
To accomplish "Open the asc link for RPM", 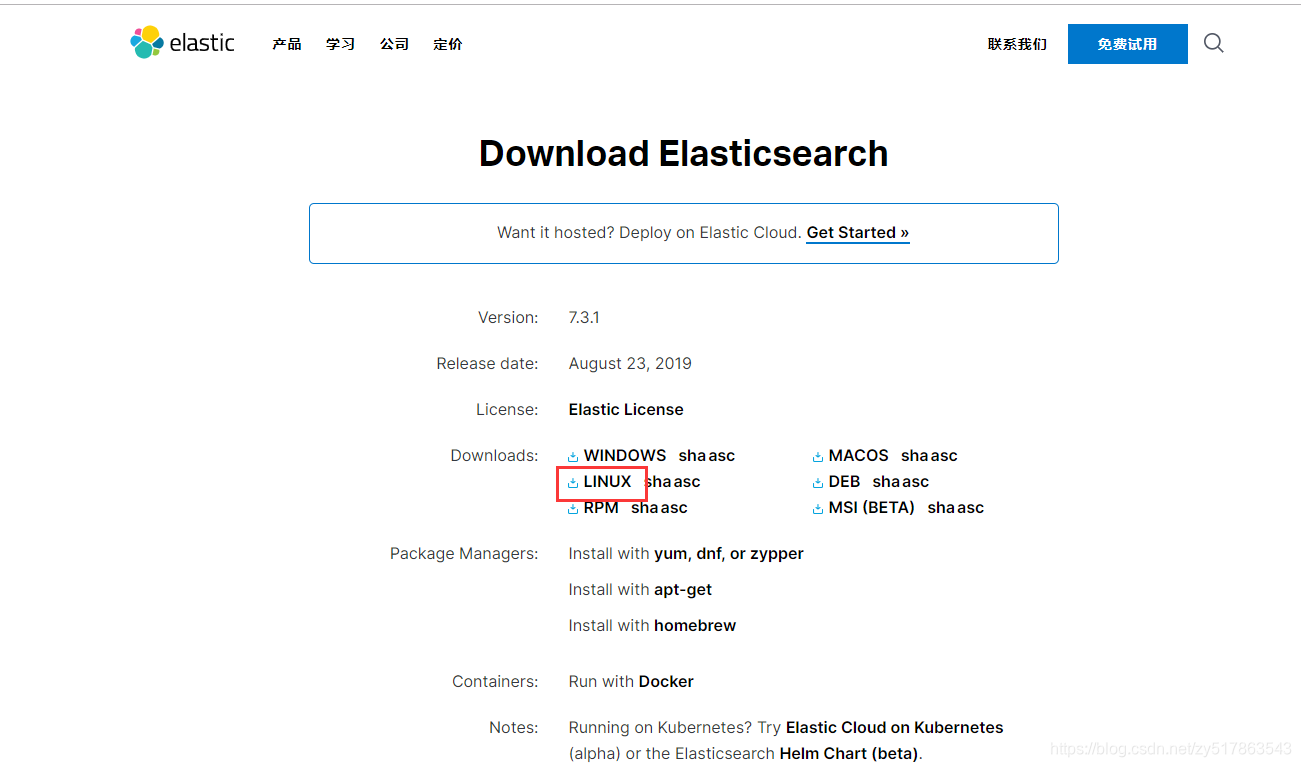I will point(674,507).
